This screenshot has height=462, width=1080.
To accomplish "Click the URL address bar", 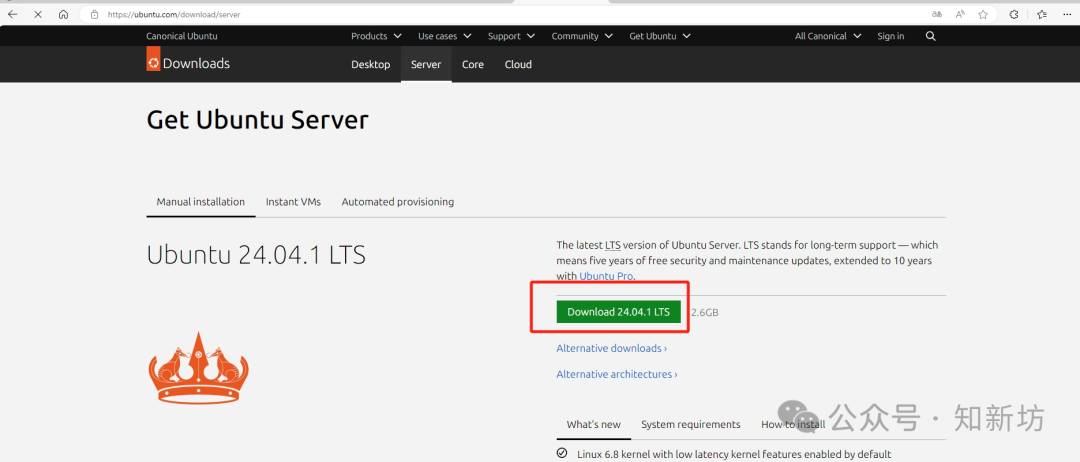I will pos(500,15).
